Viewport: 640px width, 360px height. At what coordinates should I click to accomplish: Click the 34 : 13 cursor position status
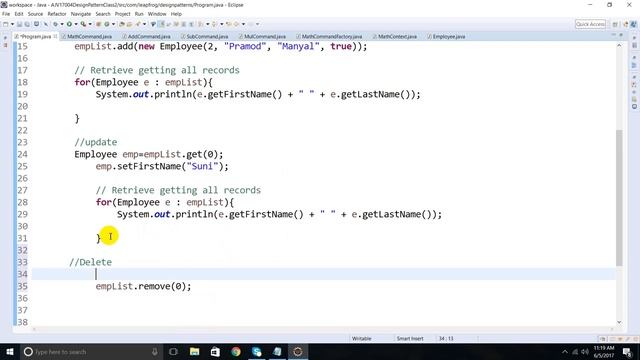point(446,338)
